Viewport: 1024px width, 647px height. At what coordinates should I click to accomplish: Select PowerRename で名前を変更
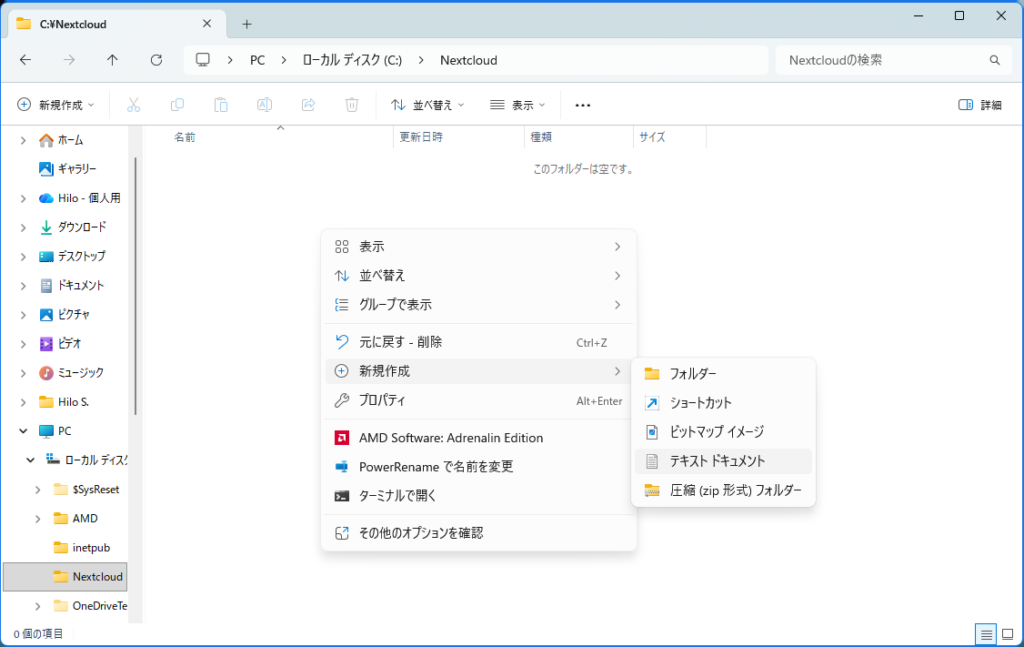(436, 467)
